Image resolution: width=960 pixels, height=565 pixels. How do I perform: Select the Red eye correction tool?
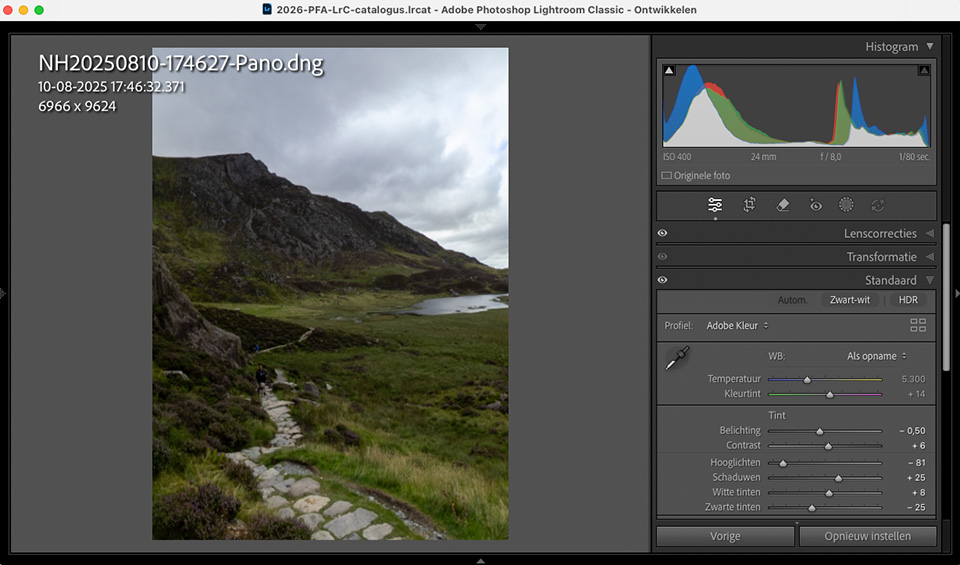(815, 205)
